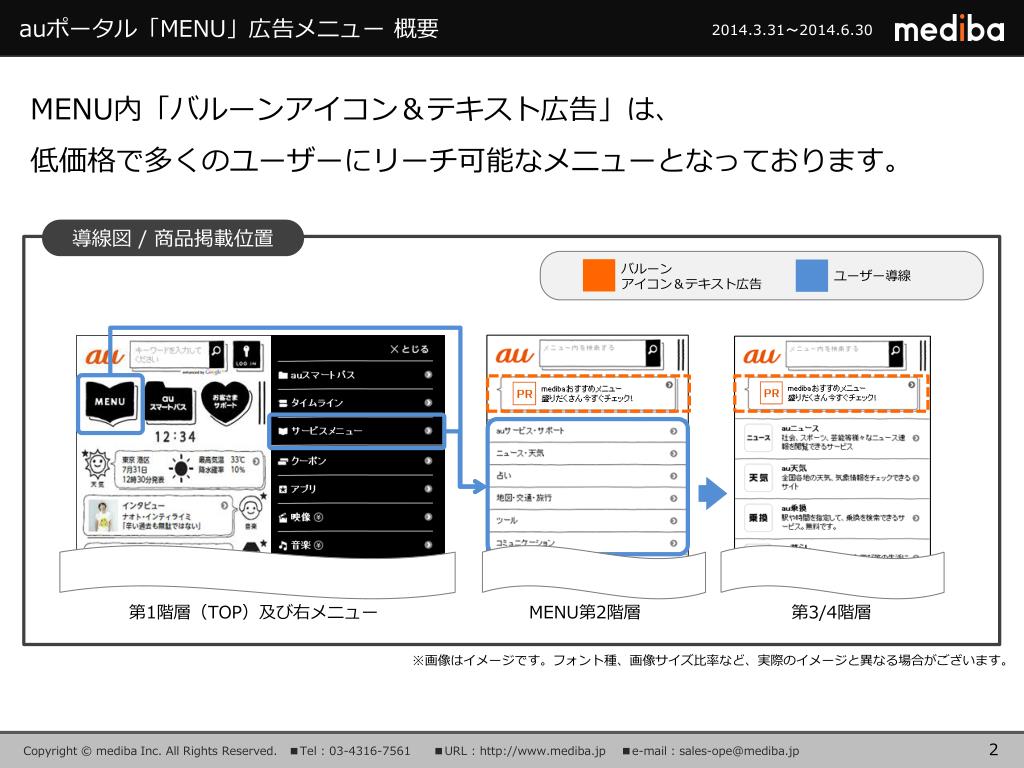Click the メニュー内を検索する field in MENU第2階層

point(592,353)
